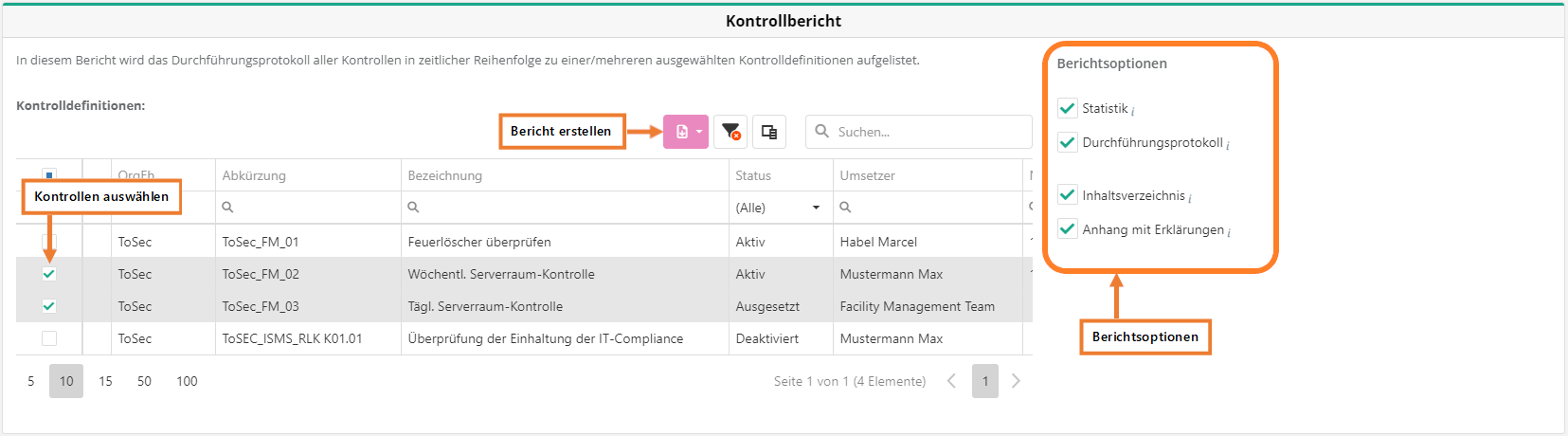Go to next page using right chevron
This screenshot has height=436, width=1568.
1016,381
